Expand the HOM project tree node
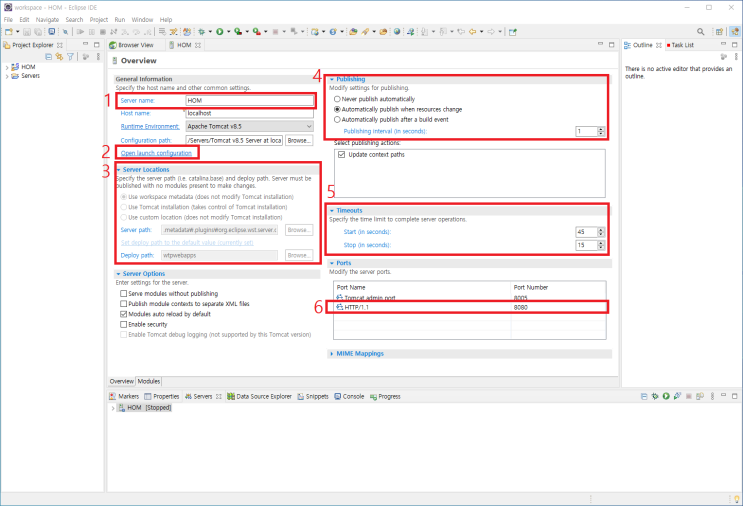The image size is (743, 506). (x=7, y=67)
